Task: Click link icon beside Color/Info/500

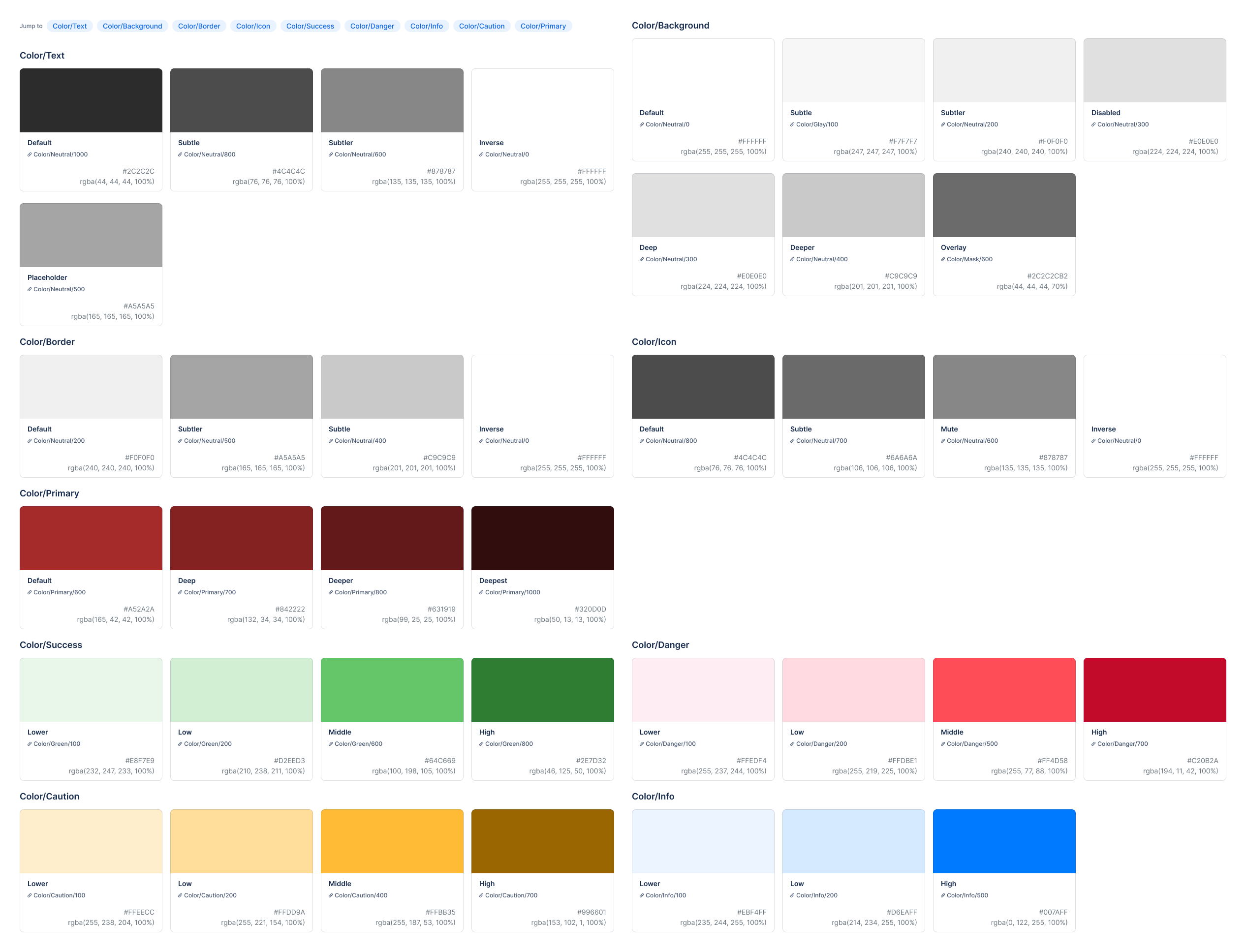Action: (943, 896)
